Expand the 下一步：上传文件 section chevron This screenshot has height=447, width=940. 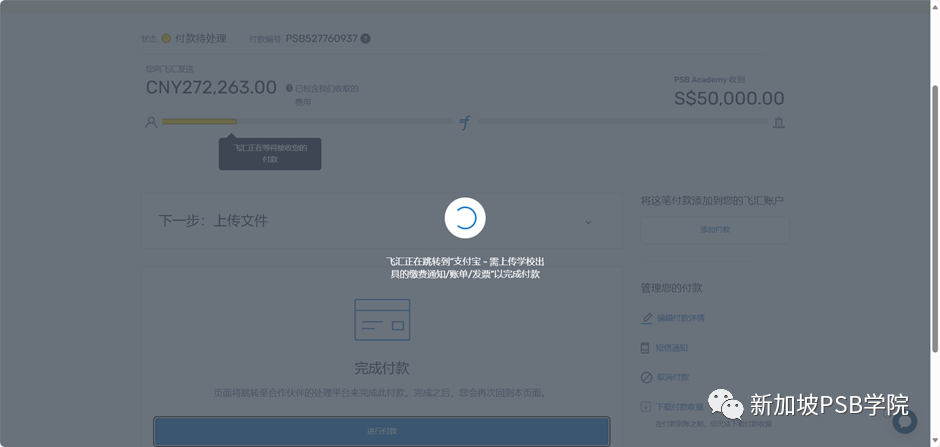[588, 221]
